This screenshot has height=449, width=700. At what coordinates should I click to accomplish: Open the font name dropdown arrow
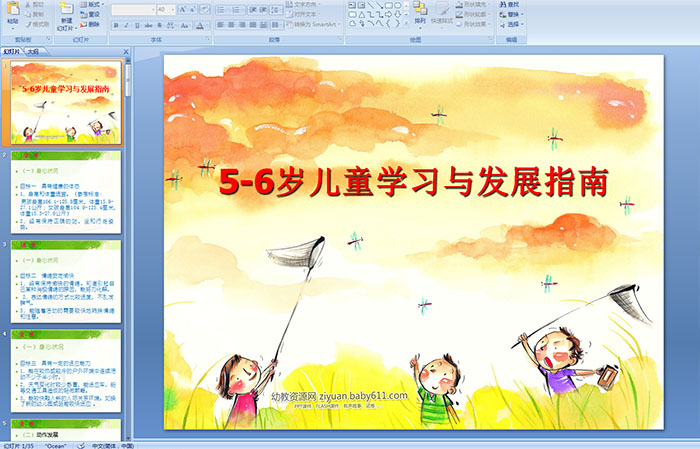[x=153, y=10]
